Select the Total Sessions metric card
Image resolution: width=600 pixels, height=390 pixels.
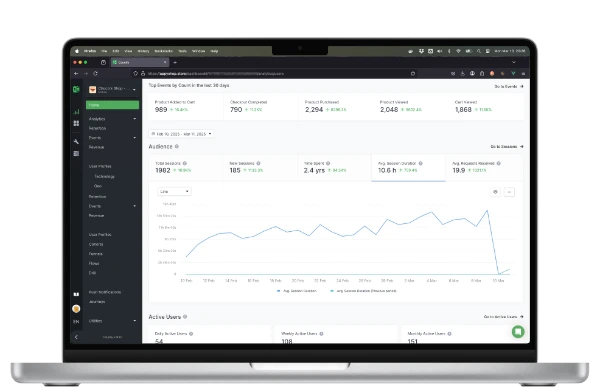pyautogui.click(x=186, y=168)
